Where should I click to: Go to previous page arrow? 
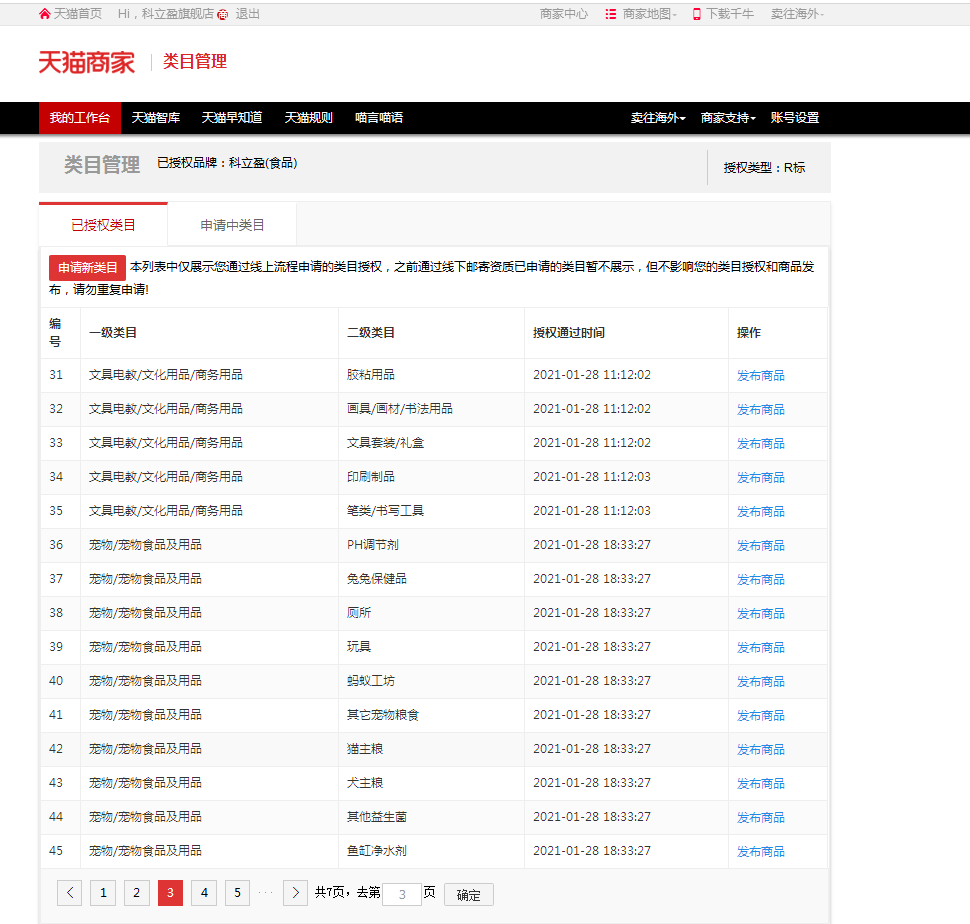69,892
